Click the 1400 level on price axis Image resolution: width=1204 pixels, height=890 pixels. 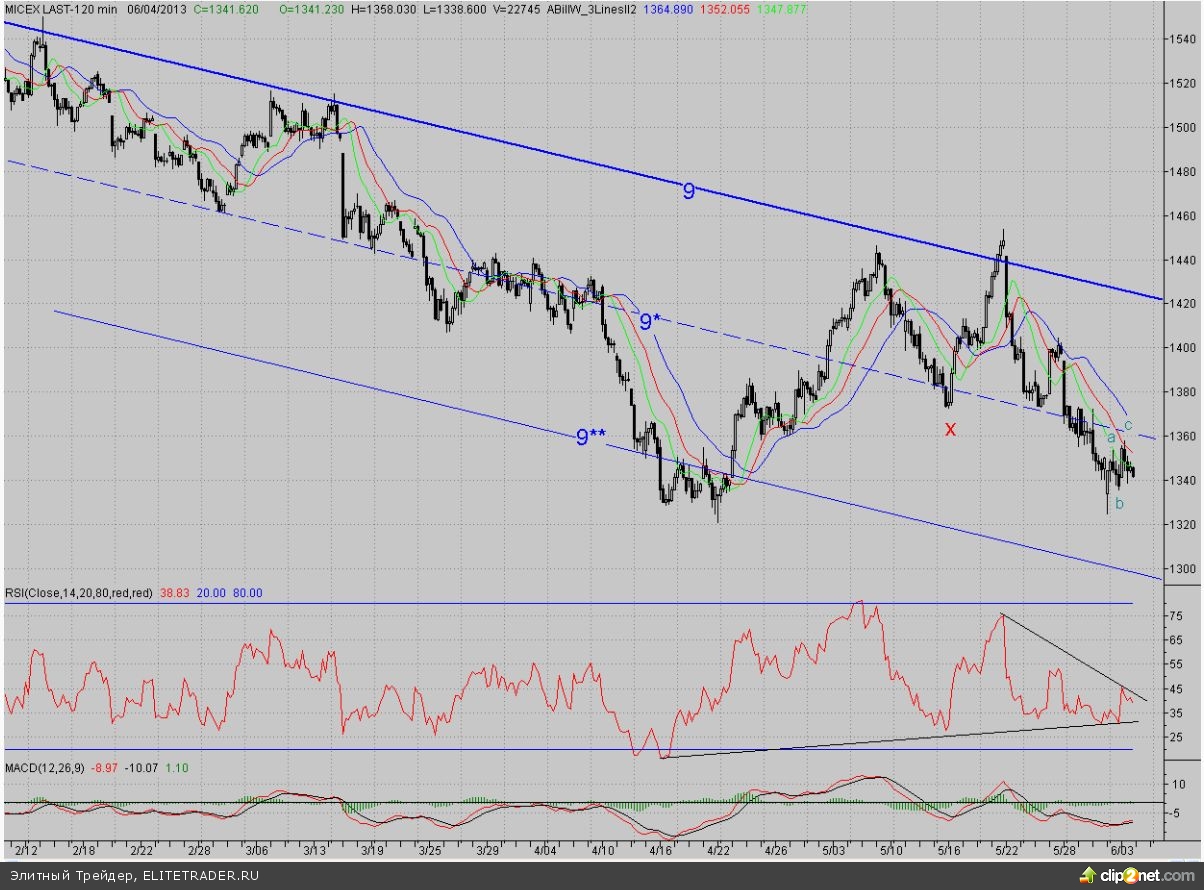point(1183,348)
